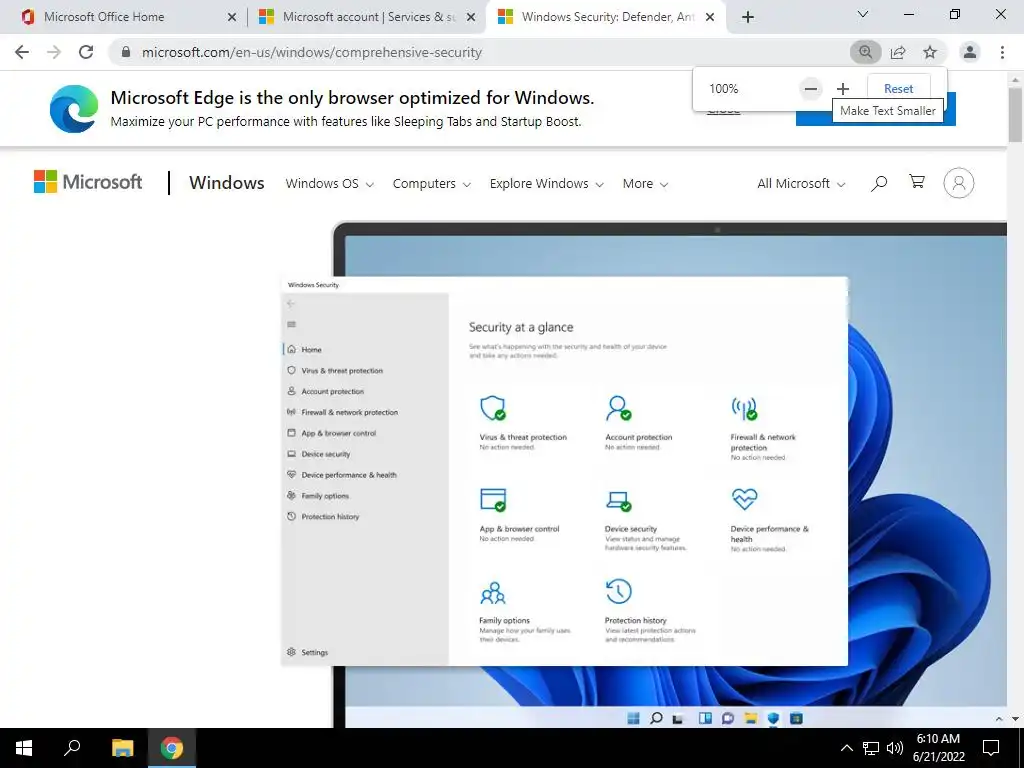The image size is (1024, 768).
Task: Reset the zoom level to default
Action: [x=898, y=89]
